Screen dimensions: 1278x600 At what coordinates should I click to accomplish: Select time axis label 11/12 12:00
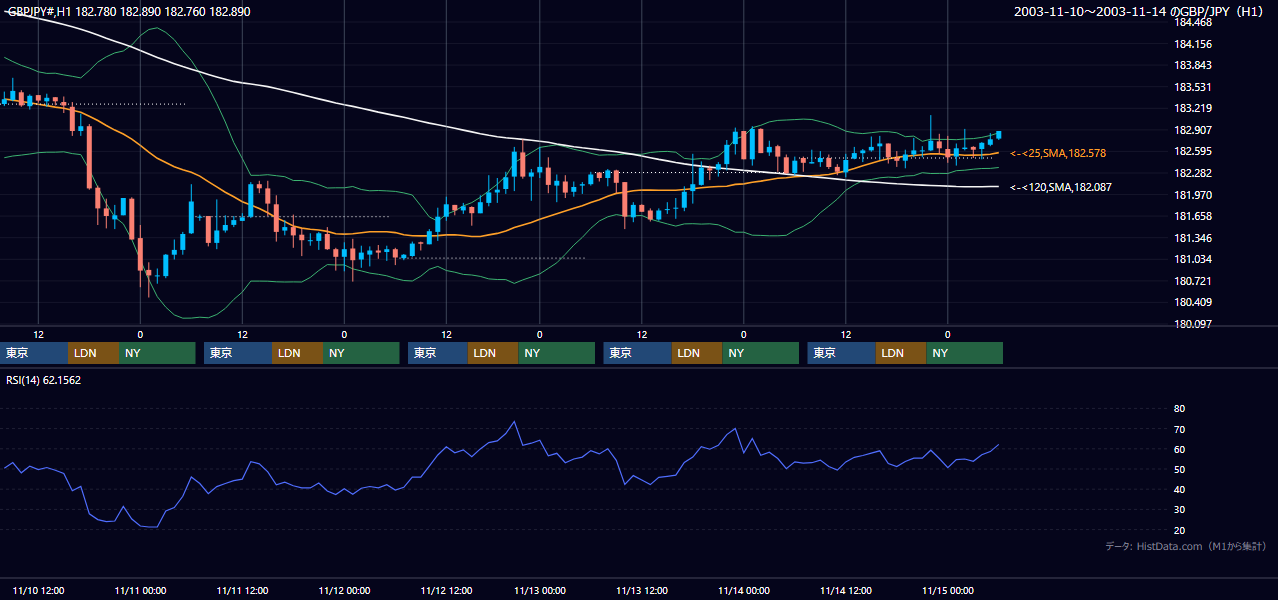coord(446,591)
